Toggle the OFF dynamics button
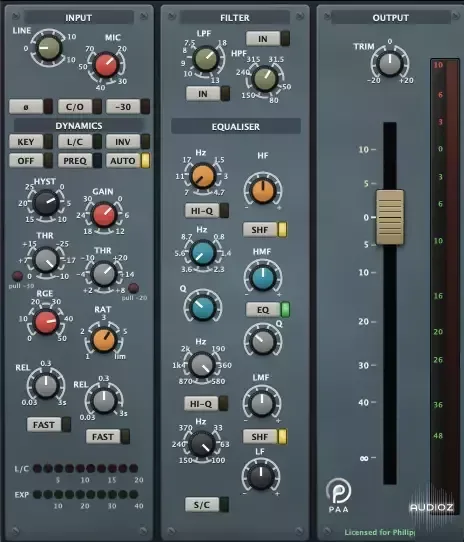Viewport: 464px width, 542px height. pyautogui.click(x=31, y=160)
